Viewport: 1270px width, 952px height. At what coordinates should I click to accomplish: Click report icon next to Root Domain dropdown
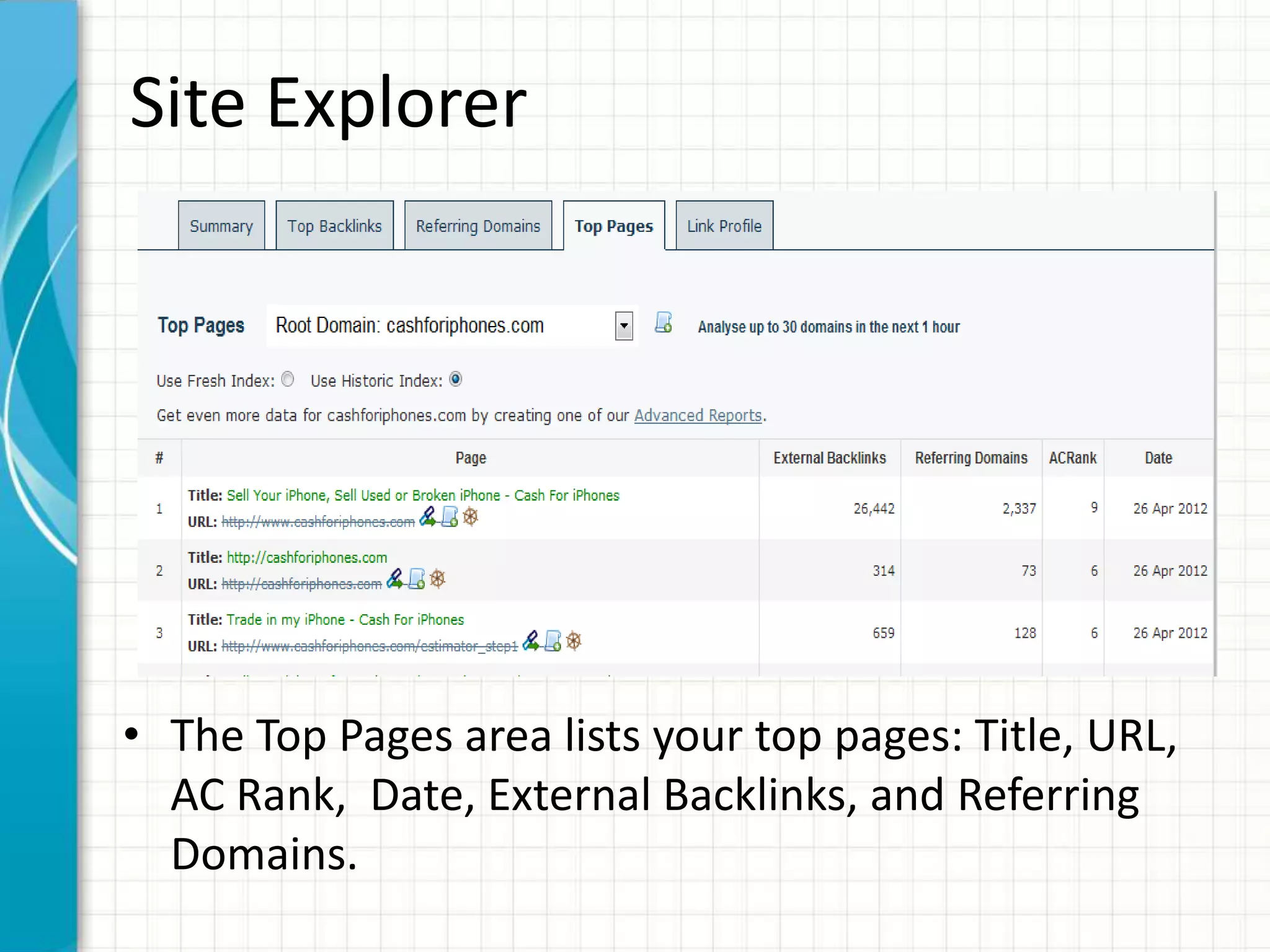[664, 323]
